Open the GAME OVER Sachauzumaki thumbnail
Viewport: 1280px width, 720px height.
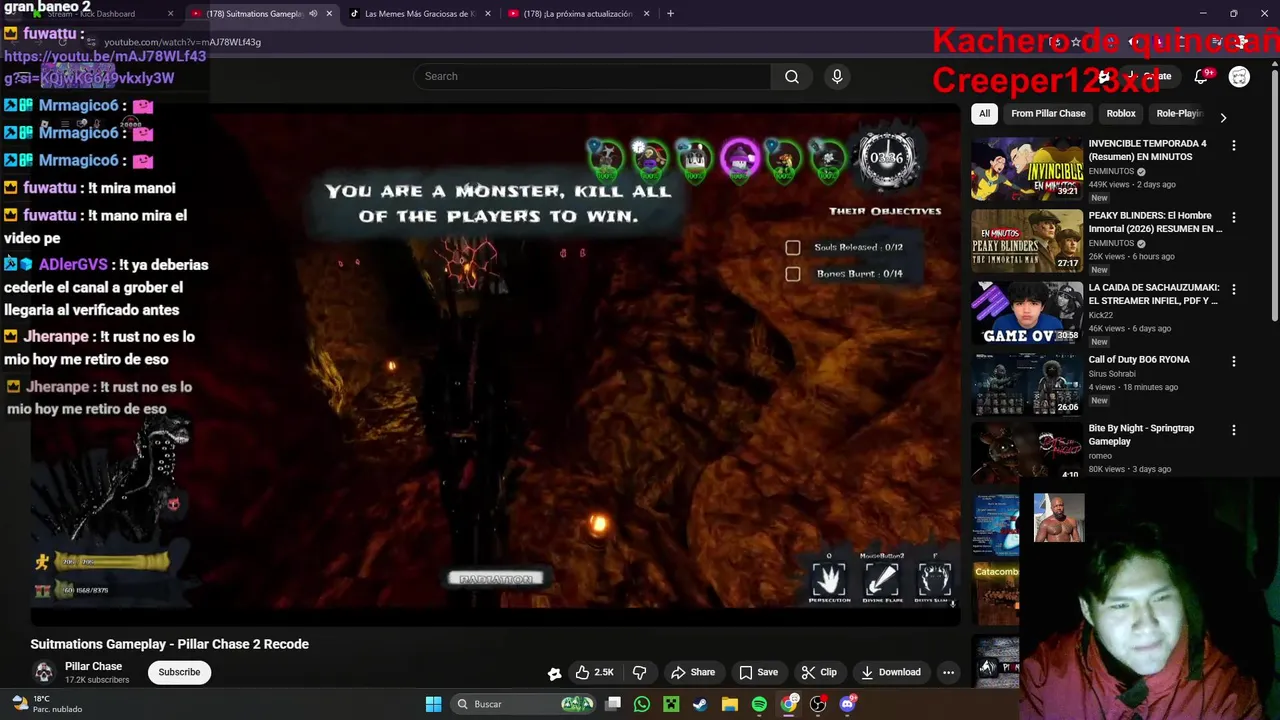tap(1026, 312)
